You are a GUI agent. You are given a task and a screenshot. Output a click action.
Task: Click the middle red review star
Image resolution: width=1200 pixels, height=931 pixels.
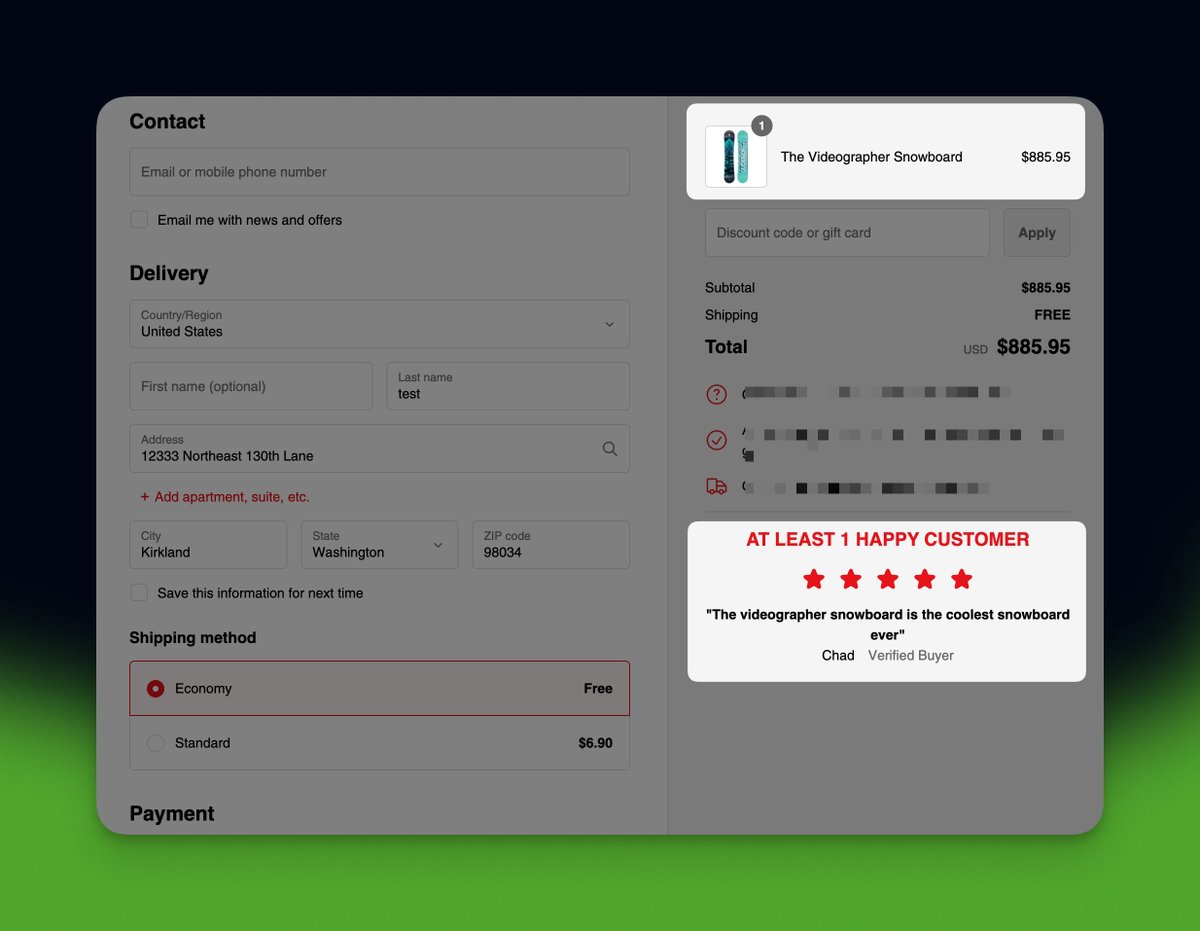coord(888,579)
